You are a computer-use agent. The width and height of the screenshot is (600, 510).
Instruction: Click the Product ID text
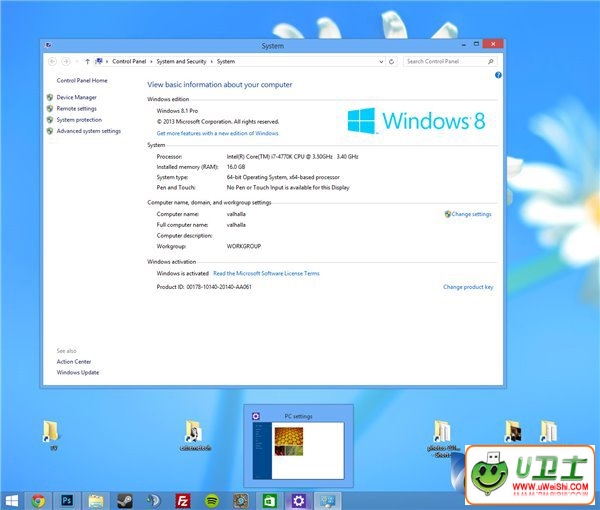(204, 287)
